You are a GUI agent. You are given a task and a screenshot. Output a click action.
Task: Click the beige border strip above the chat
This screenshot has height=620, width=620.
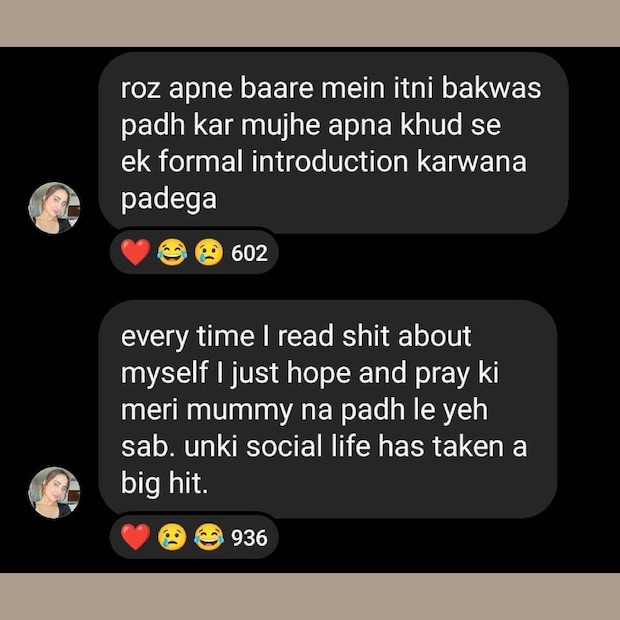[310, 23]
